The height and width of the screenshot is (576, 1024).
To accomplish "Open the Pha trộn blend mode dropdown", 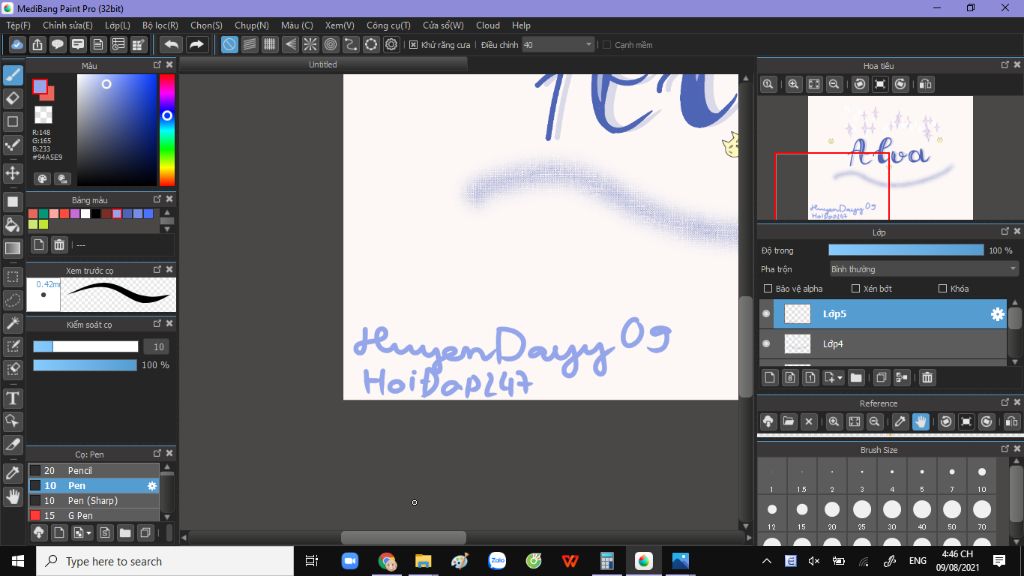I will [923, 269].
